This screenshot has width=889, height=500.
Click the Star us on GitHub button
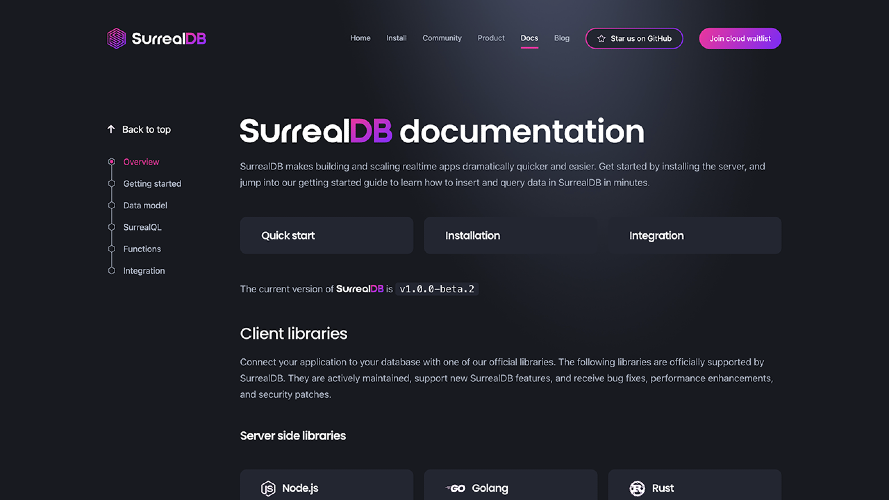[x=634, y=39]
